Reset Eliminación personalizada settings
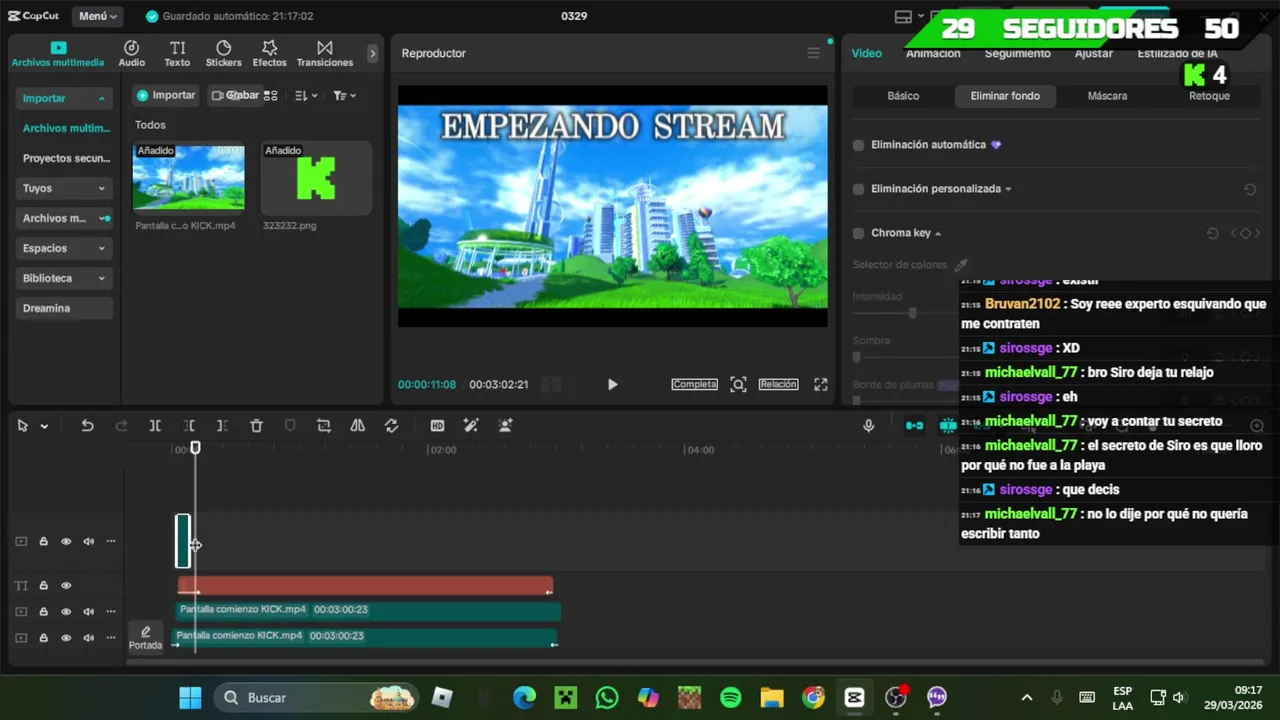Viewport: 1280px width, 720px height. pyautogui.click(x=1250, y=189)
